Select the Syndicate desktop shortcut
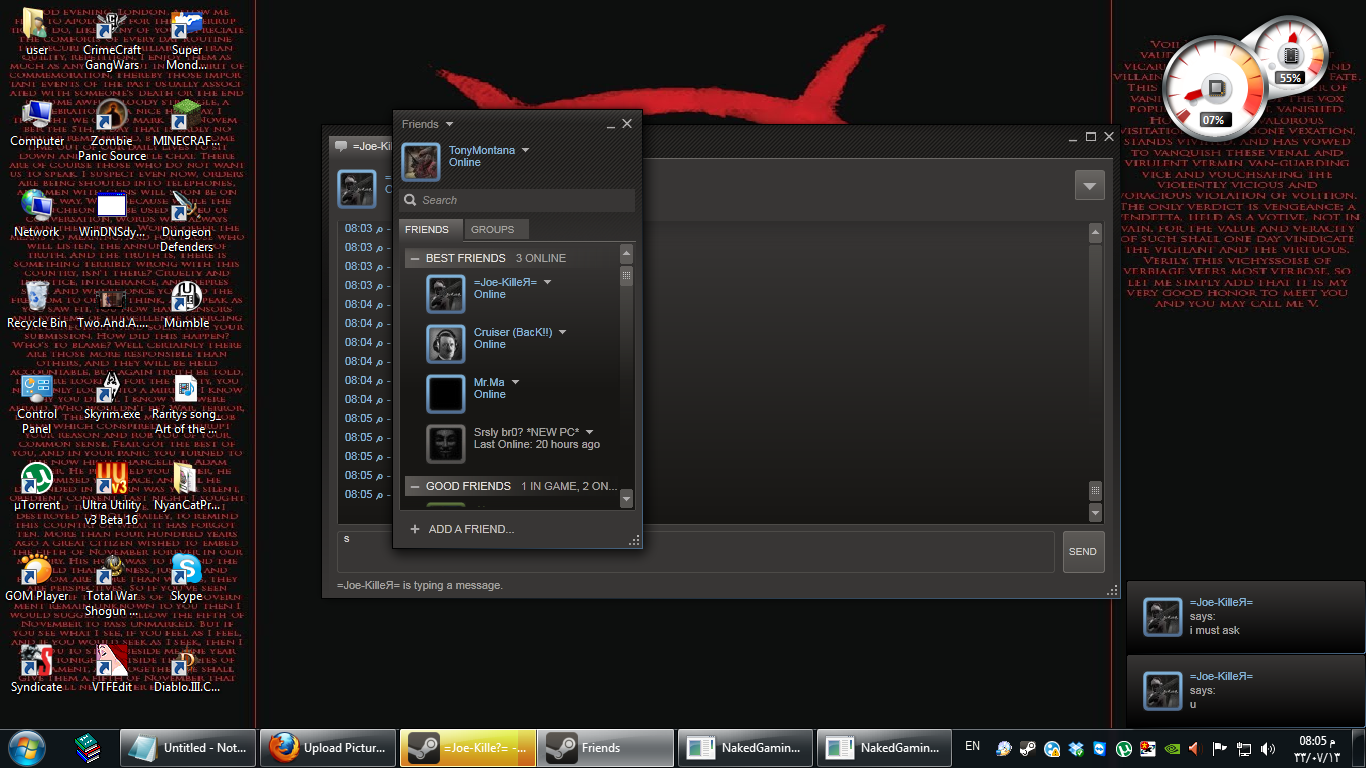The width and height of the screenshot is (1366, 768). click(x=37, y=669)
